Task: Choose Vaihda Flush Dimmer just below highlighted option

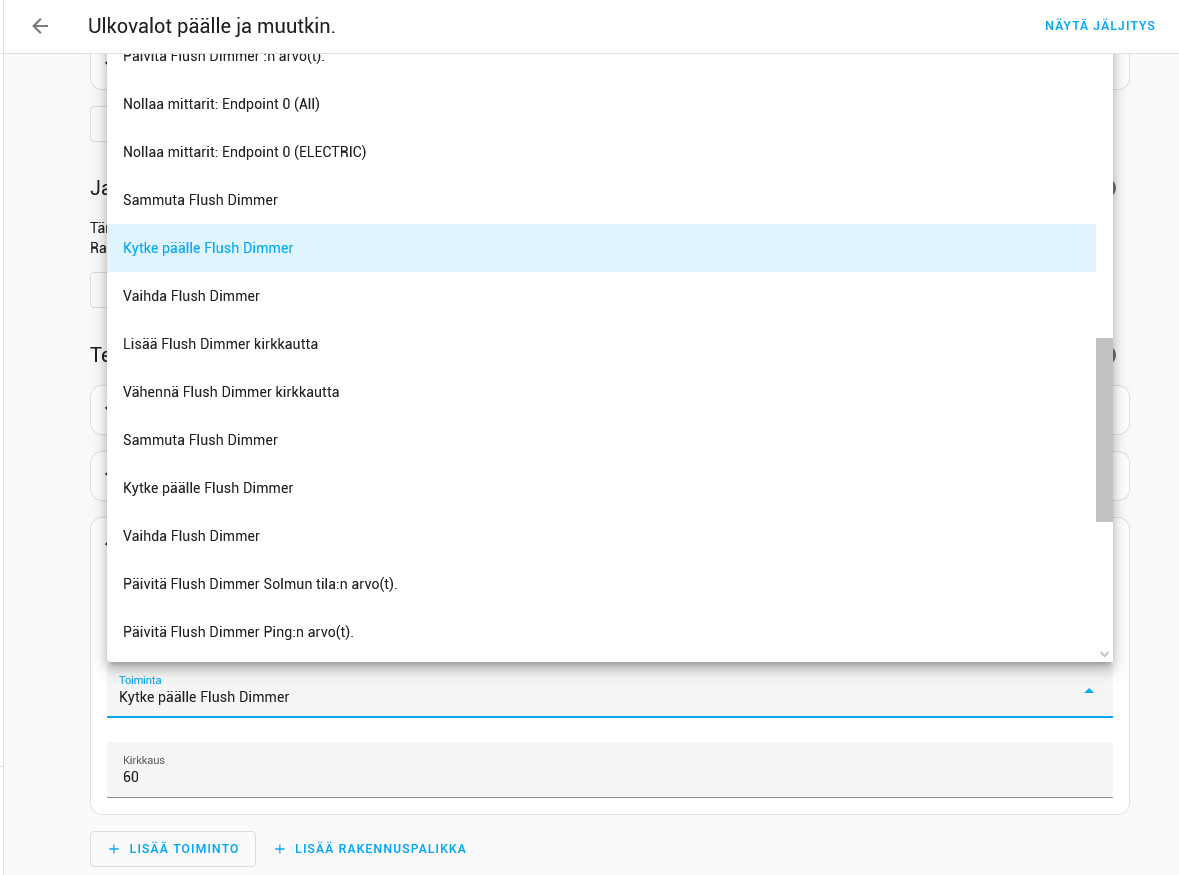Action: click(x=191, y=296)
